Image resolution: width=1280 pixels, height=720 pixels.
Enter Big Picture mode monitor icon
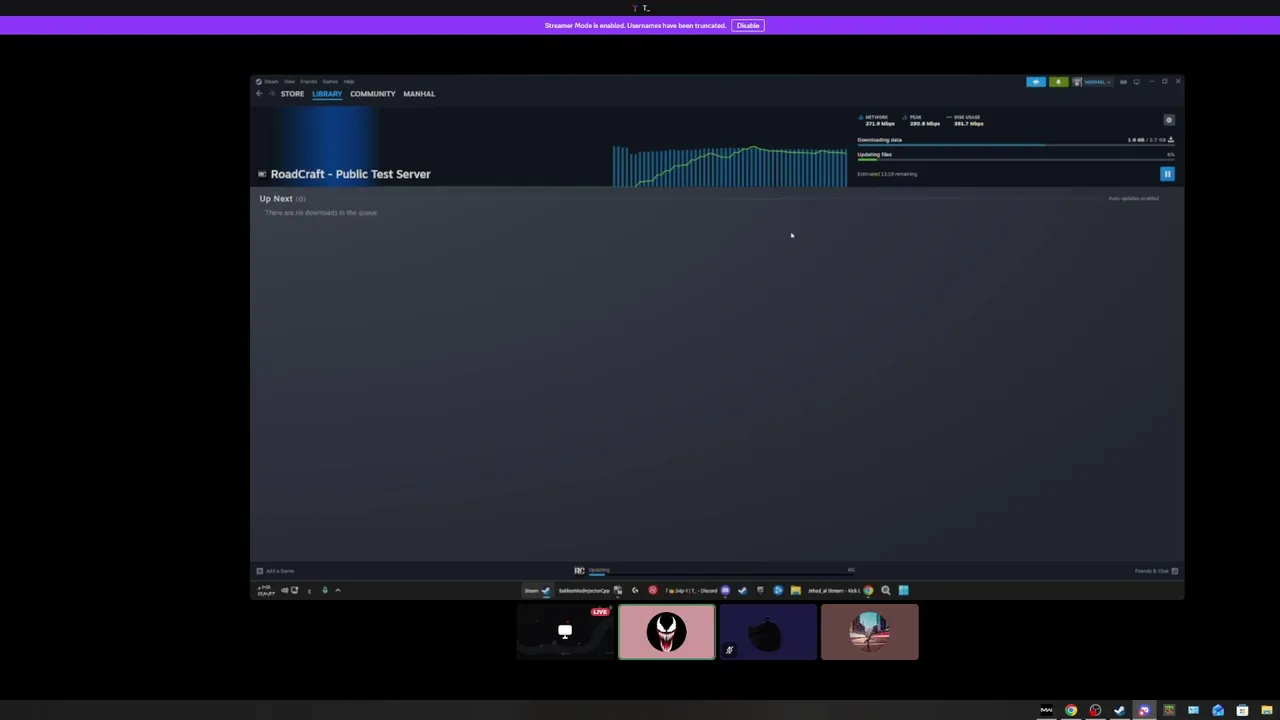click(1136, 82)
